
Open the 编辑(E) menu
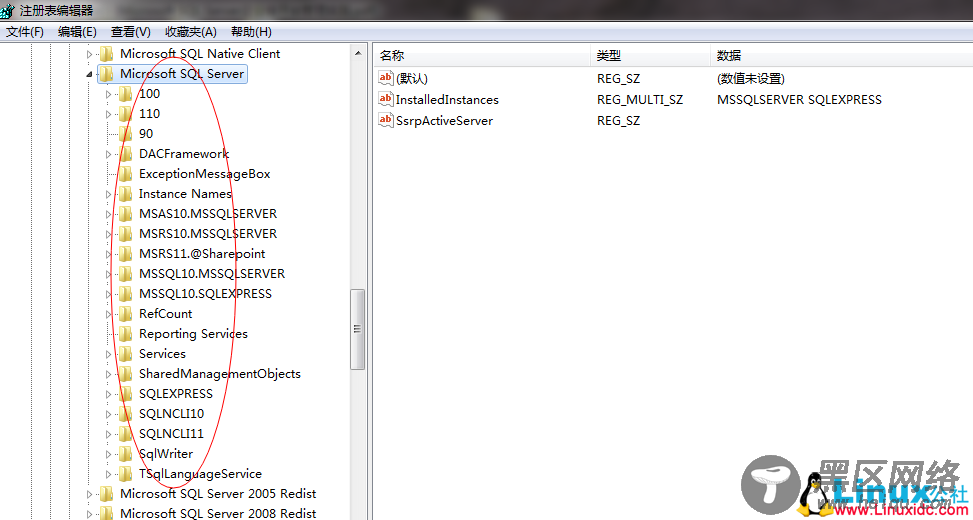[77, 32]
